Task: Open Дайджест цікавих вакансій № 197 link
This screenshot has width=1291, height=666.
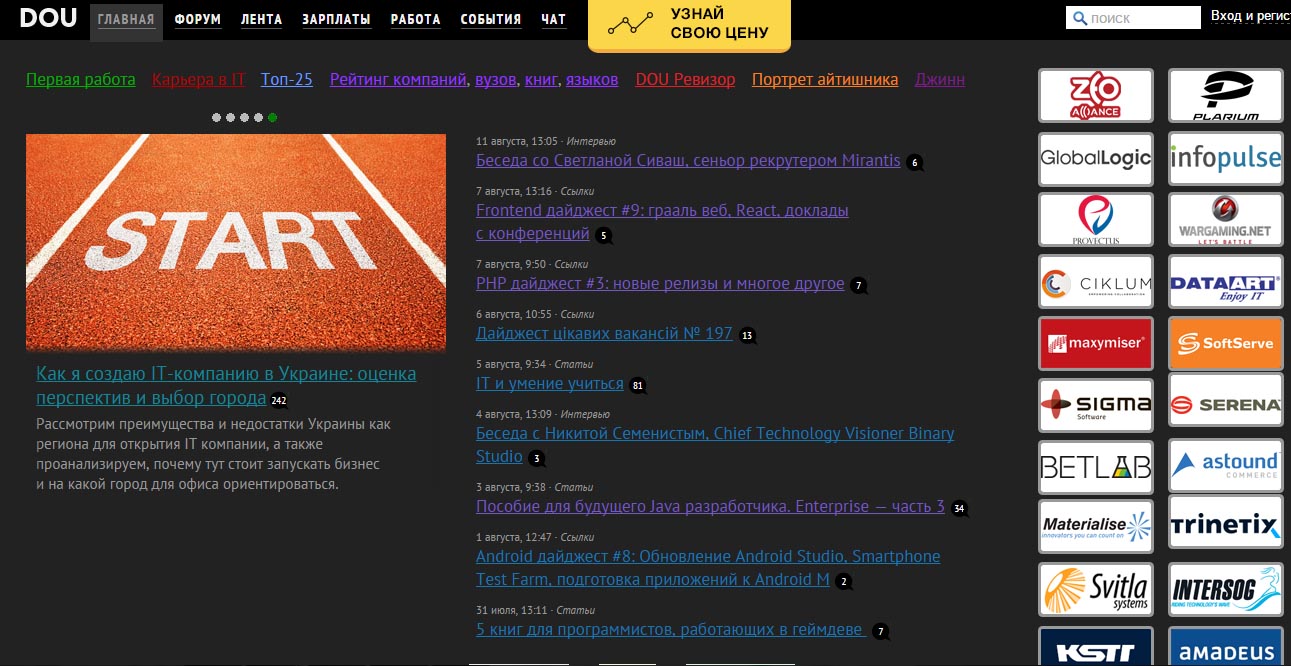Action: [x=604, y=333]
